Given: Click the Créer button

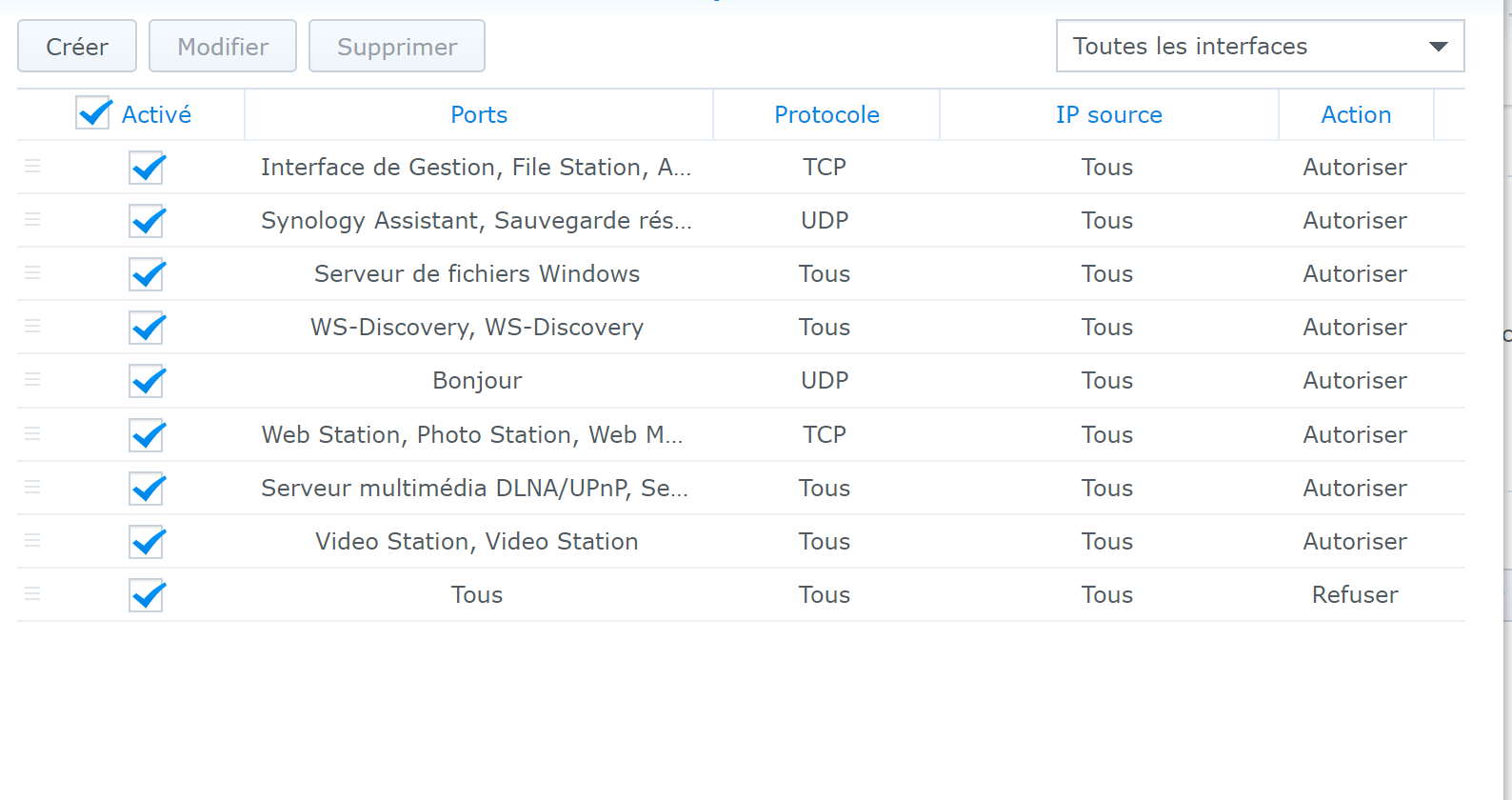Looking at the screenshot, I should 77,47.
